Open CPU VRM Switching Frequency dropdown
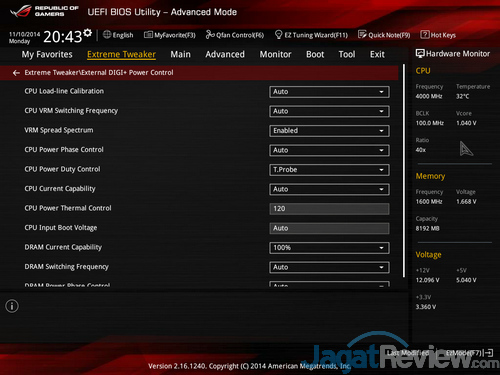This screenshot has height=375, width=500. click(x=329, y=111)
